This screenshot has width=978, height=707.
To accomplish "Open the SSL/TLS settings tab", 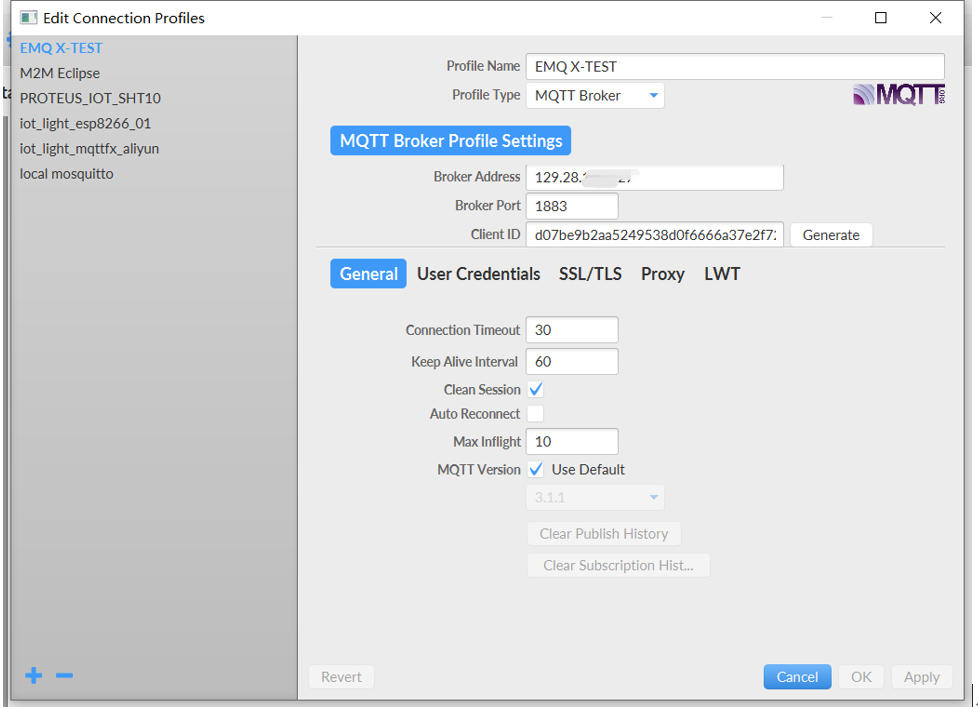I will coord(590,273).
